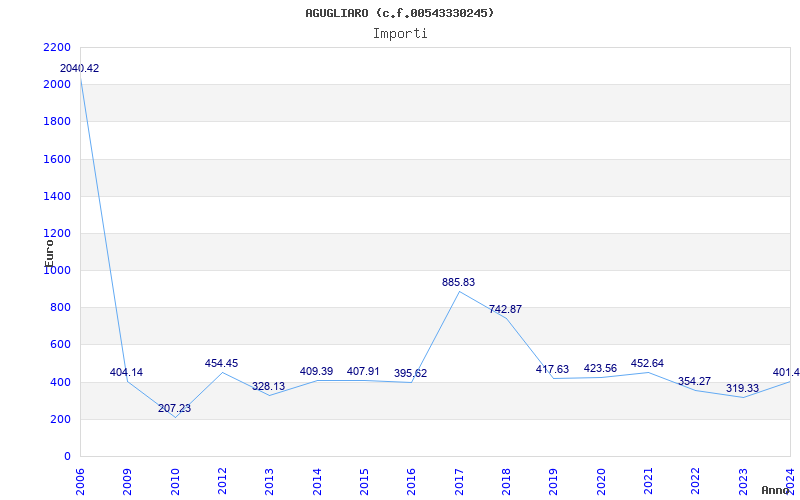Click the data label 2040.42
800x500 pixels.
80,68
